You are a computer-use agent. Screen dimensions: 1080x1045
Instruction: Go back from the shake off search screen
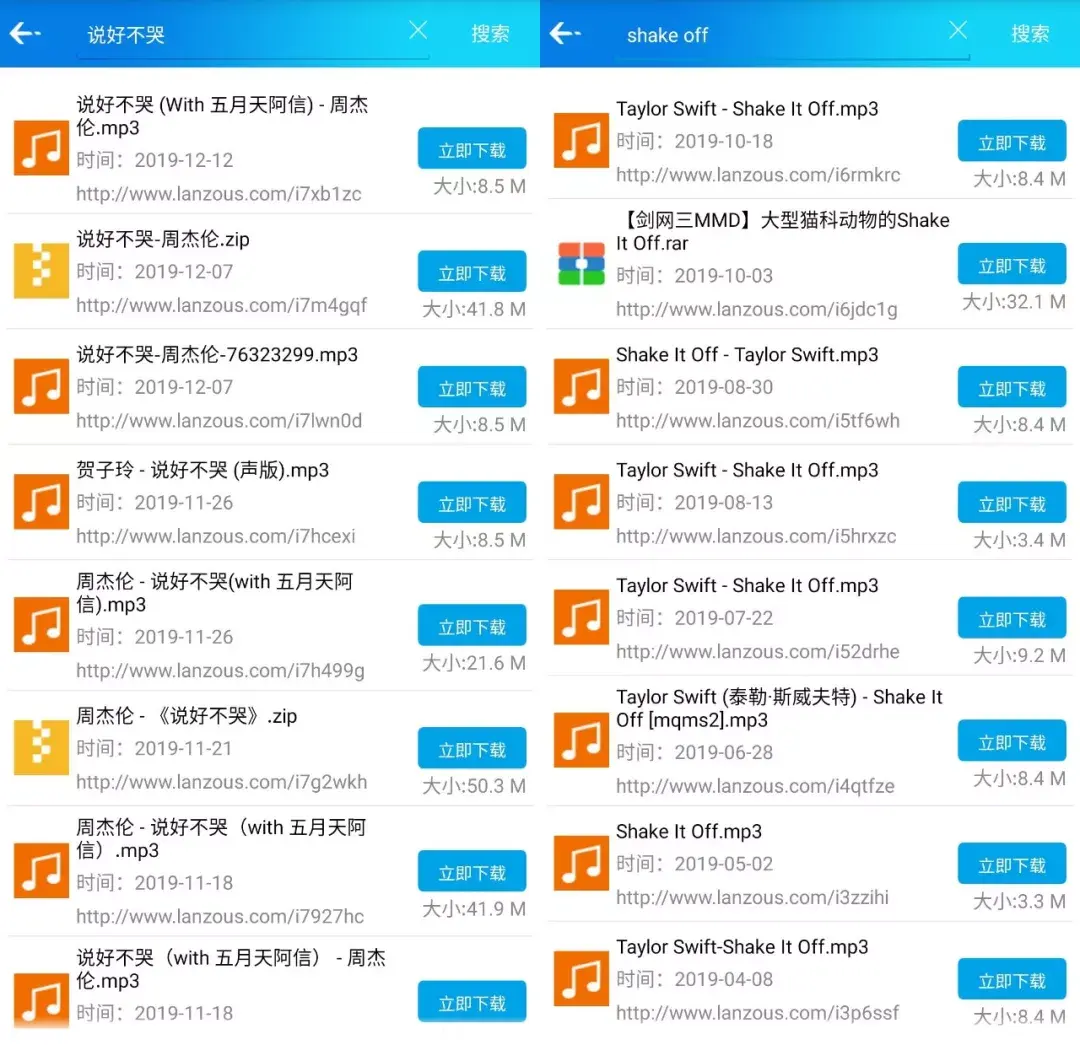click(565, 33)
